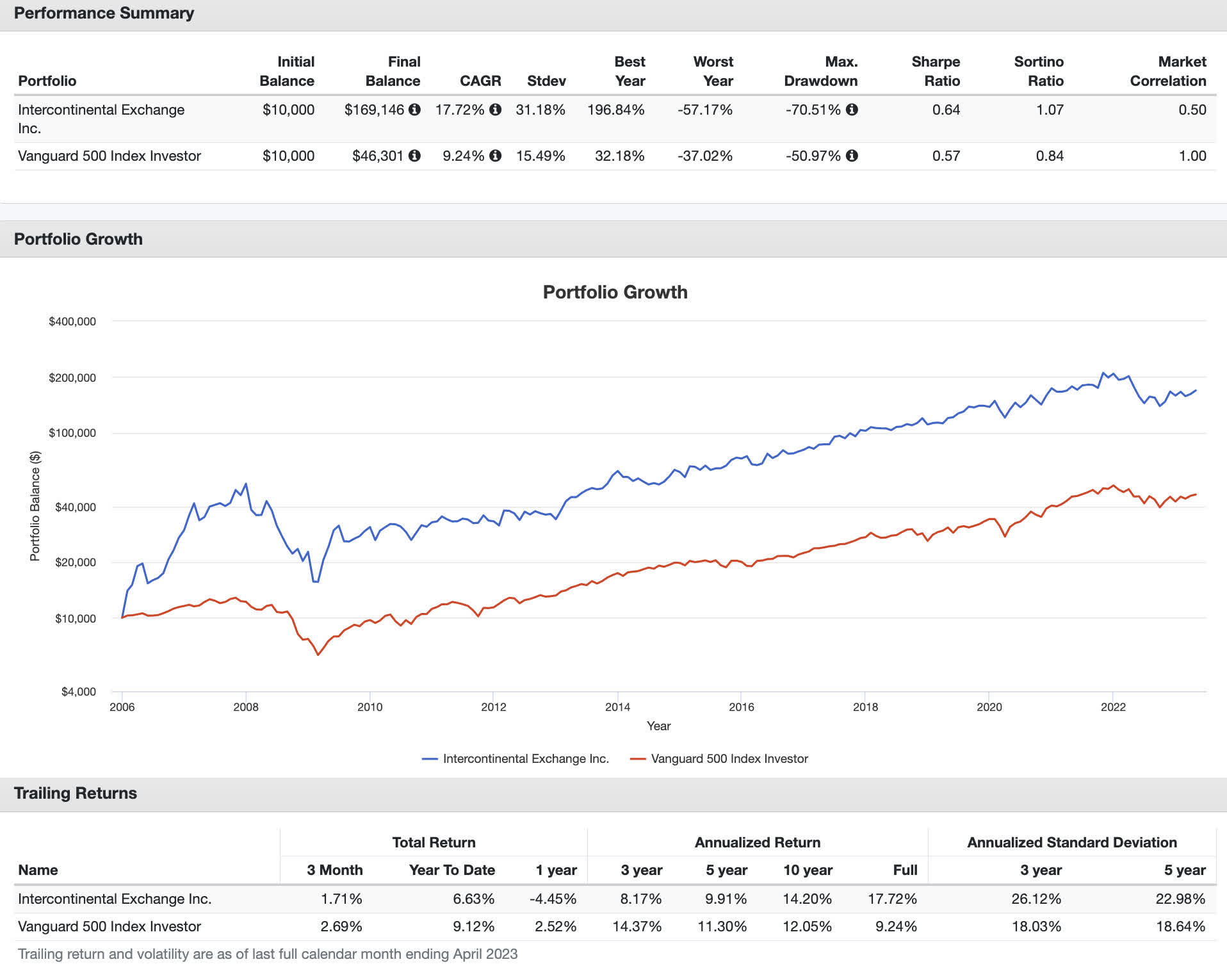Click the Portfolio Growth chart title
Viewport: 1227px width, 980px height.
[615, 292]
